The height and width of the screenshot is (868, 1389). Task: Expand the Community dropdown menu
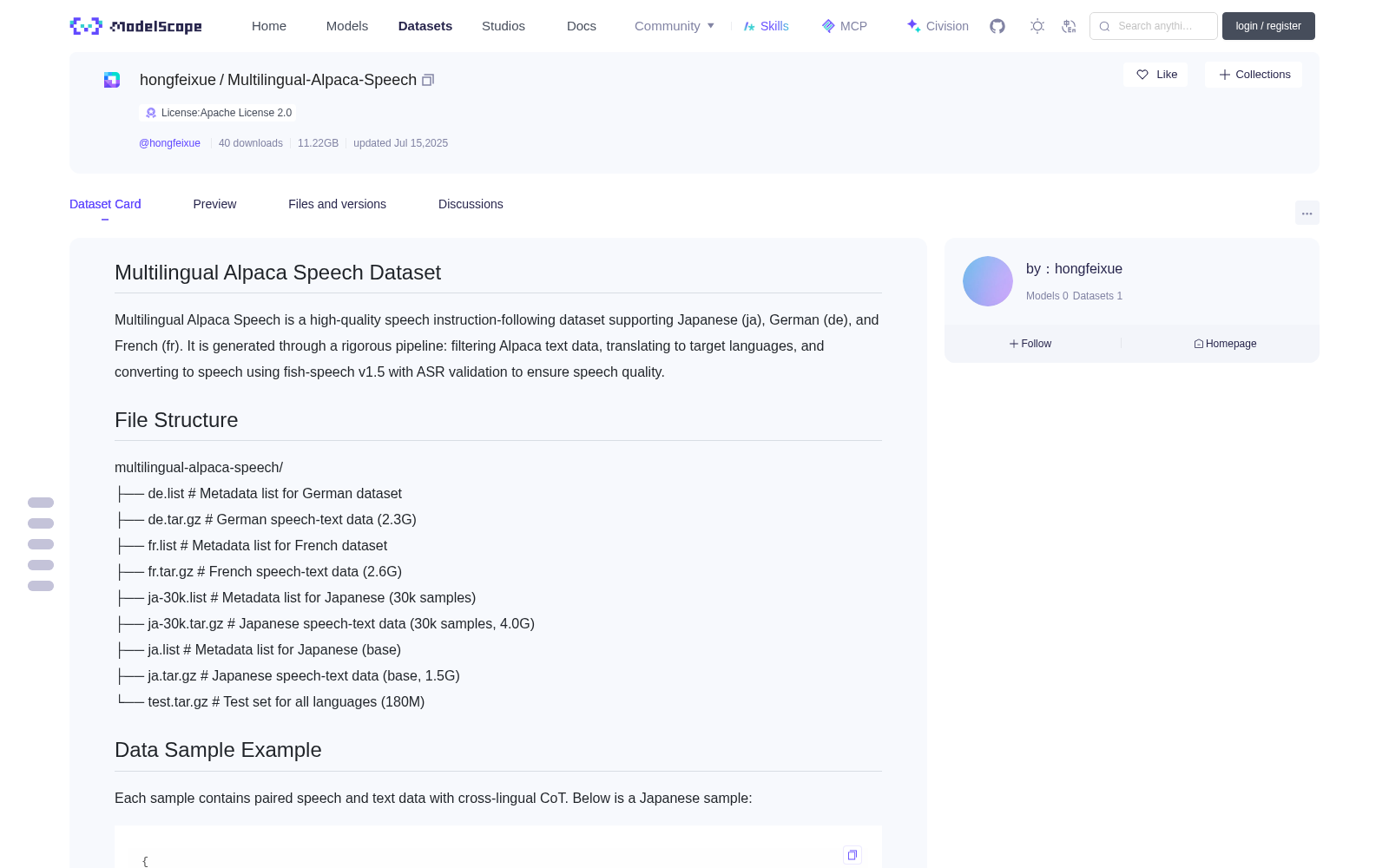tap(675, 26)
